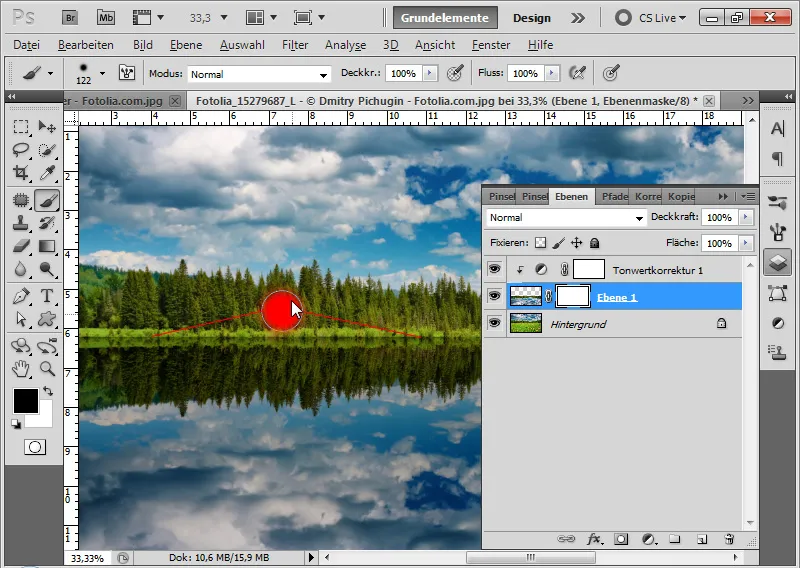The width and height of the screenshot is (800, 568).
Task: Select the Dodge tool
Action: tap(47, 268)
